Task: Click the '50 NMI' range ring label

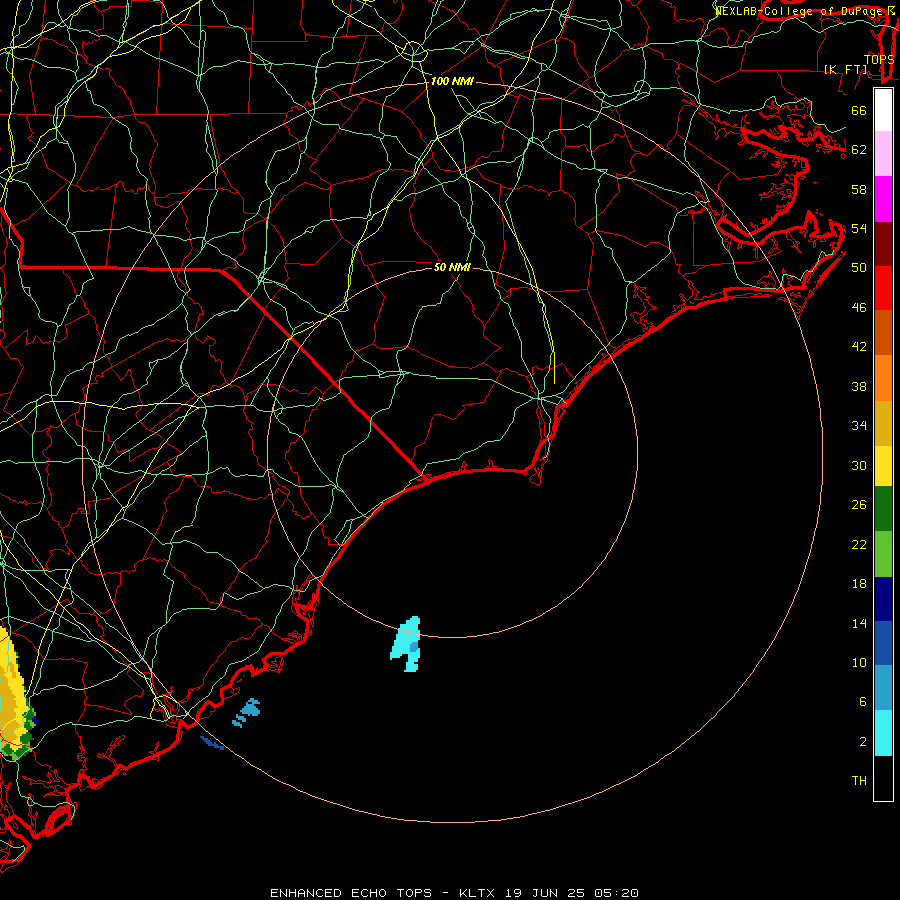Action: [452, 267]
